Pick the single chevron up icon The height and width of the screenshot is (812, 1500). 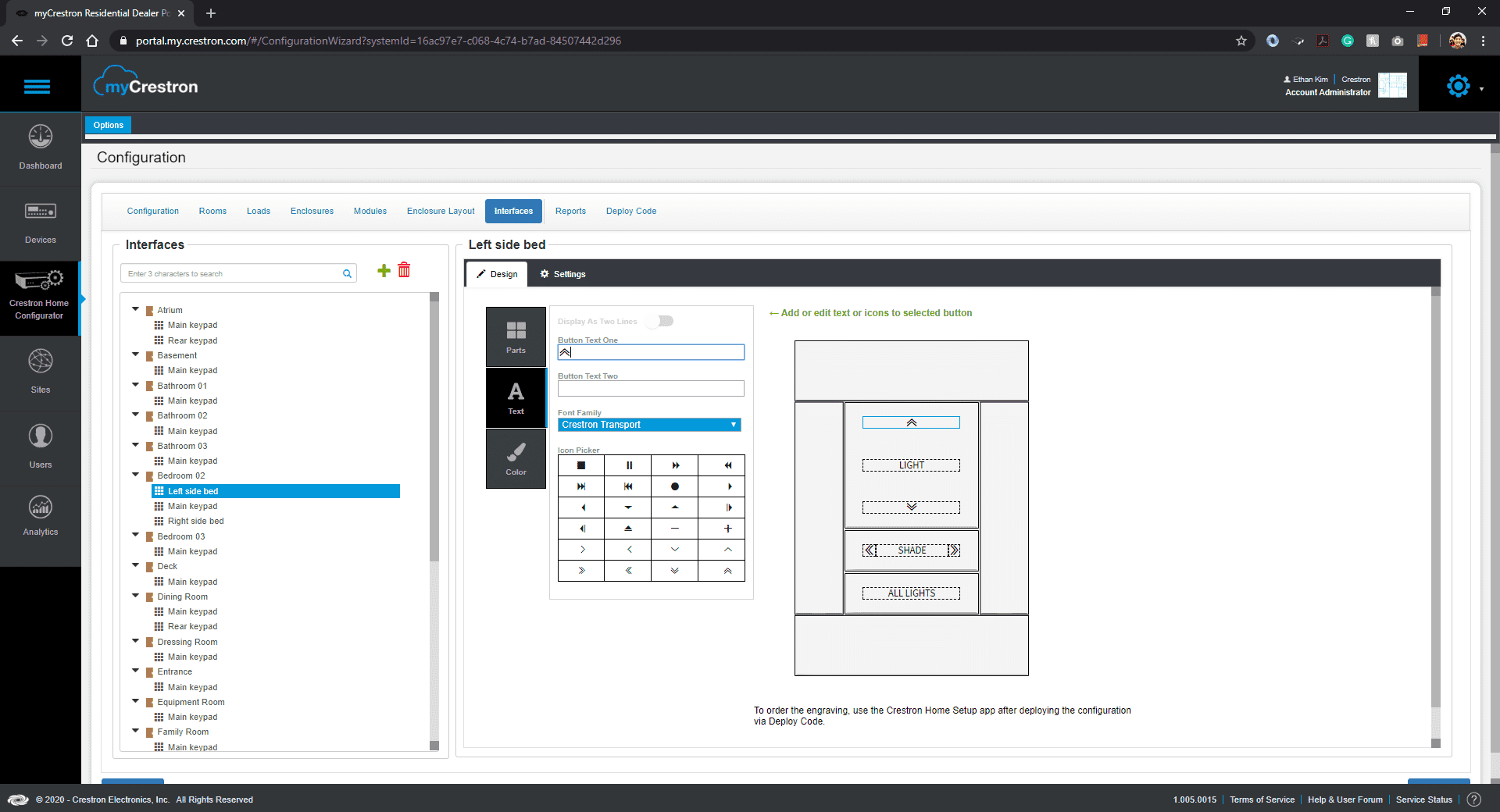click(727, 550)
